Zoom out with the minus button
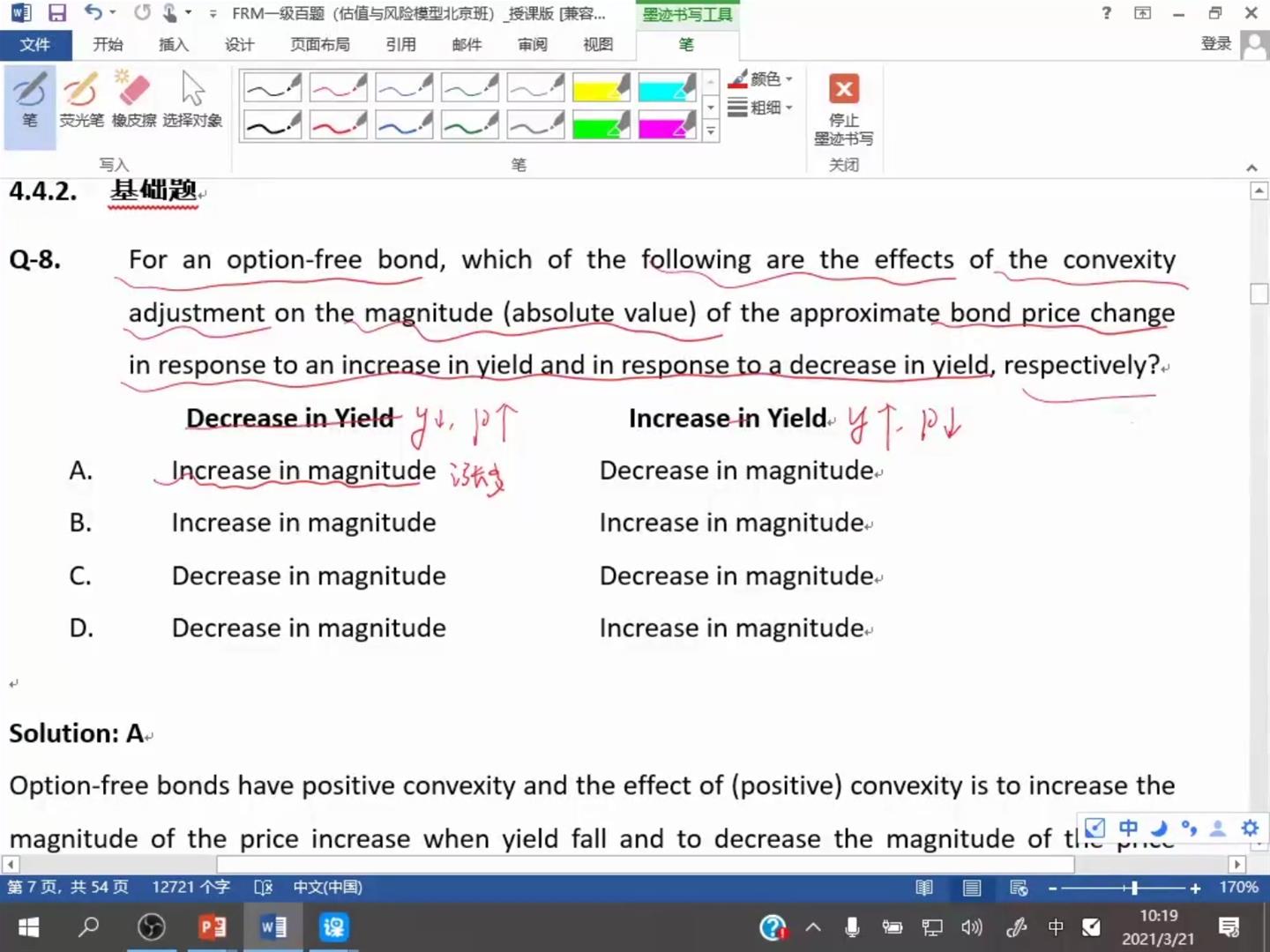The image size is (1270, 952). pyautogui.click(x=1053, y=889)
